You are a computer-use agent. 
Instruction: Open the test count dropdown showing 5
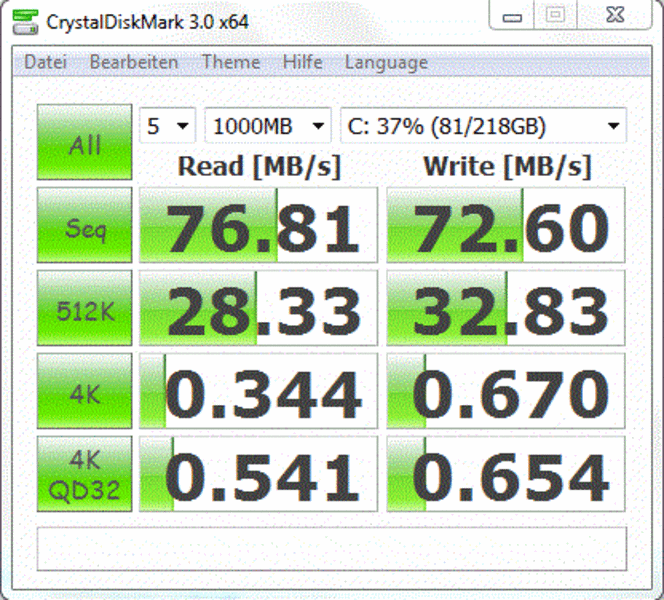tap(168, 126)
